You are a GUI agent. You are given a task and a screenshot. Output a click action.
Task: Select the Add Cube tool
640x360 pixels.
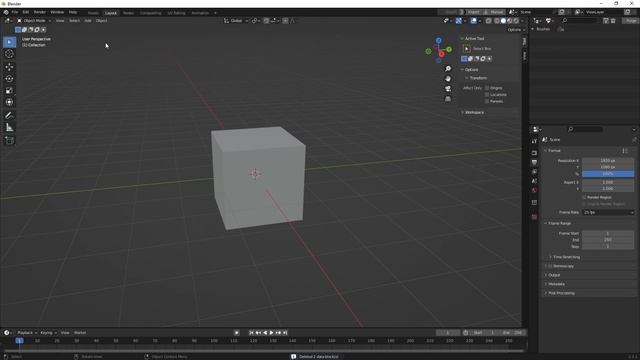click(x=9, y=140)
